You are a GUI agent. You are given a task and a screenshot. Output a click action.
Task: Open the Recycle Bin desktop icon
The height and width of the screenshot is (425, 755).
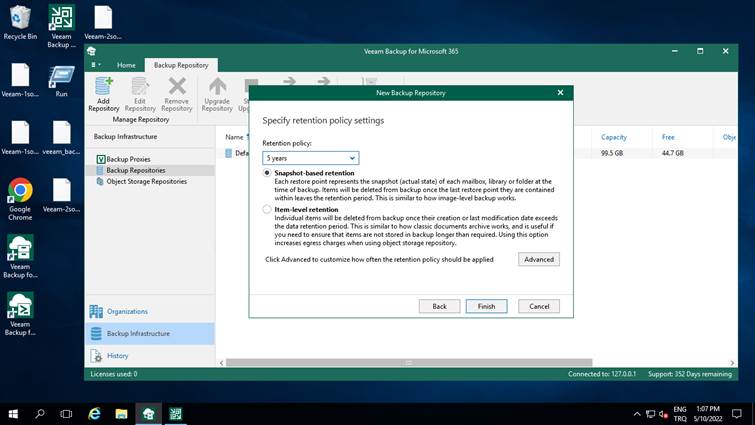(20, 22)
